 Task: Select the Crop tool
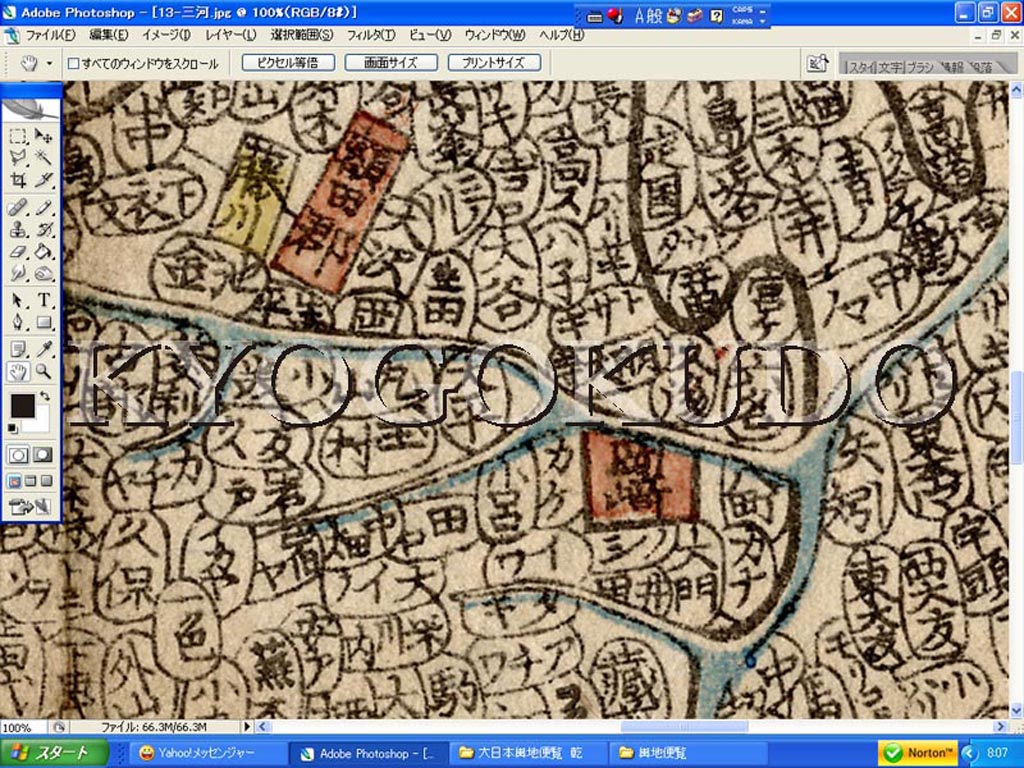pos(18,180)
